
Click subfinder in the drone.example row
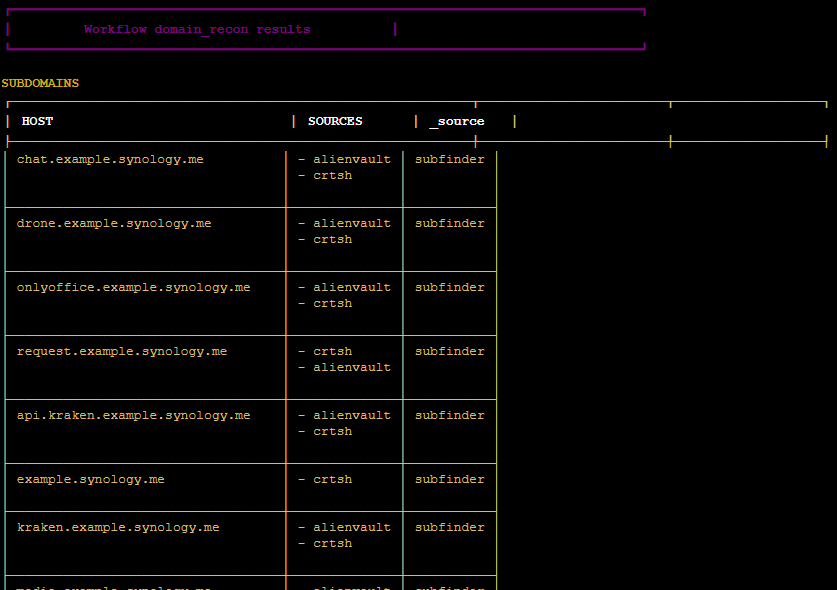tap(449, 223)
